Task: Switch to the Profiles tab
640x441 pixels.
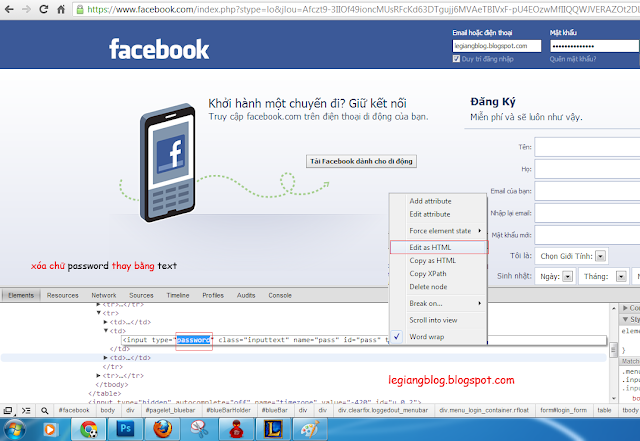Action: [213, 295]
